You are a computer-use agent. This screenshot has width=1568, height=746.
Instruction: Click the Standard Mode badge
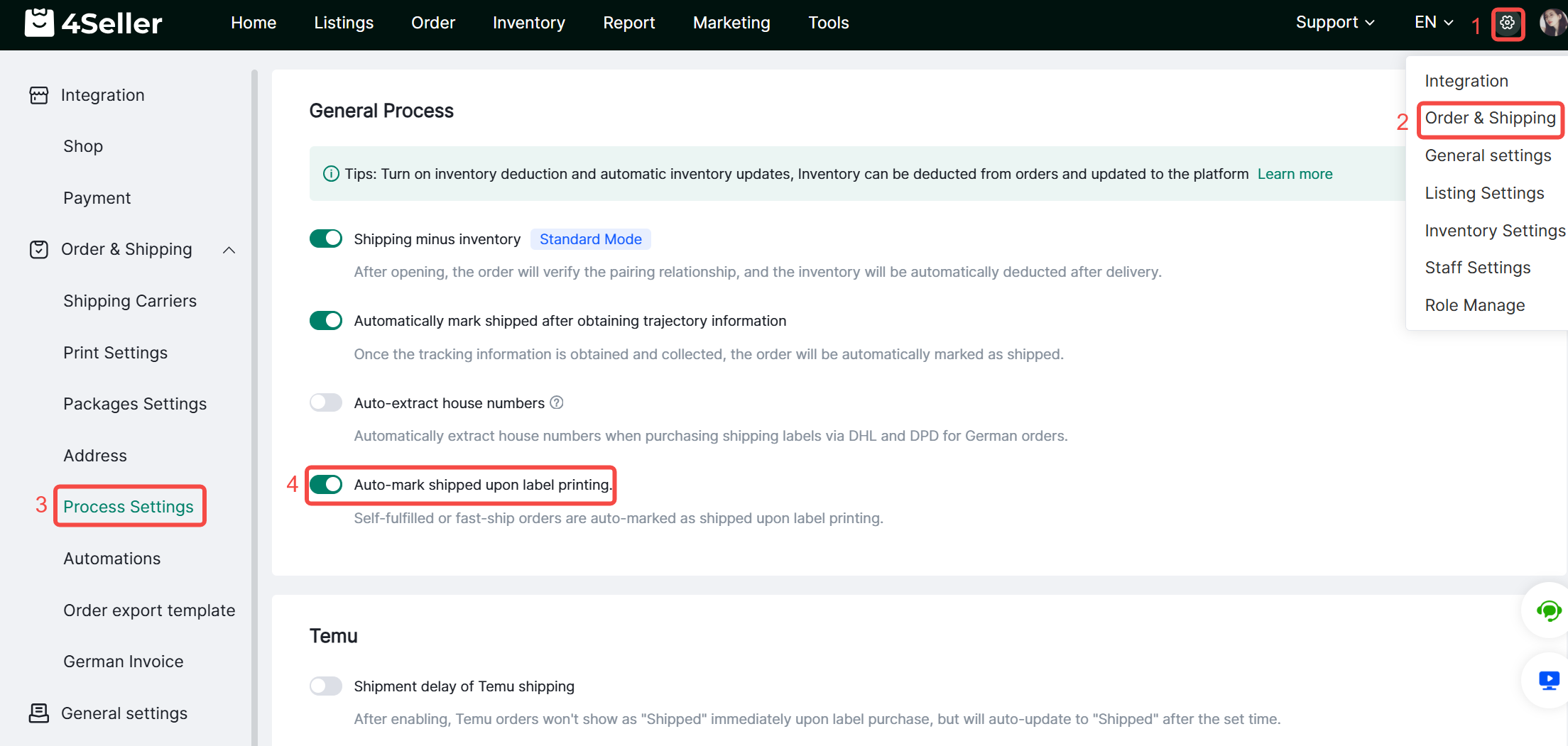(590, 239)
